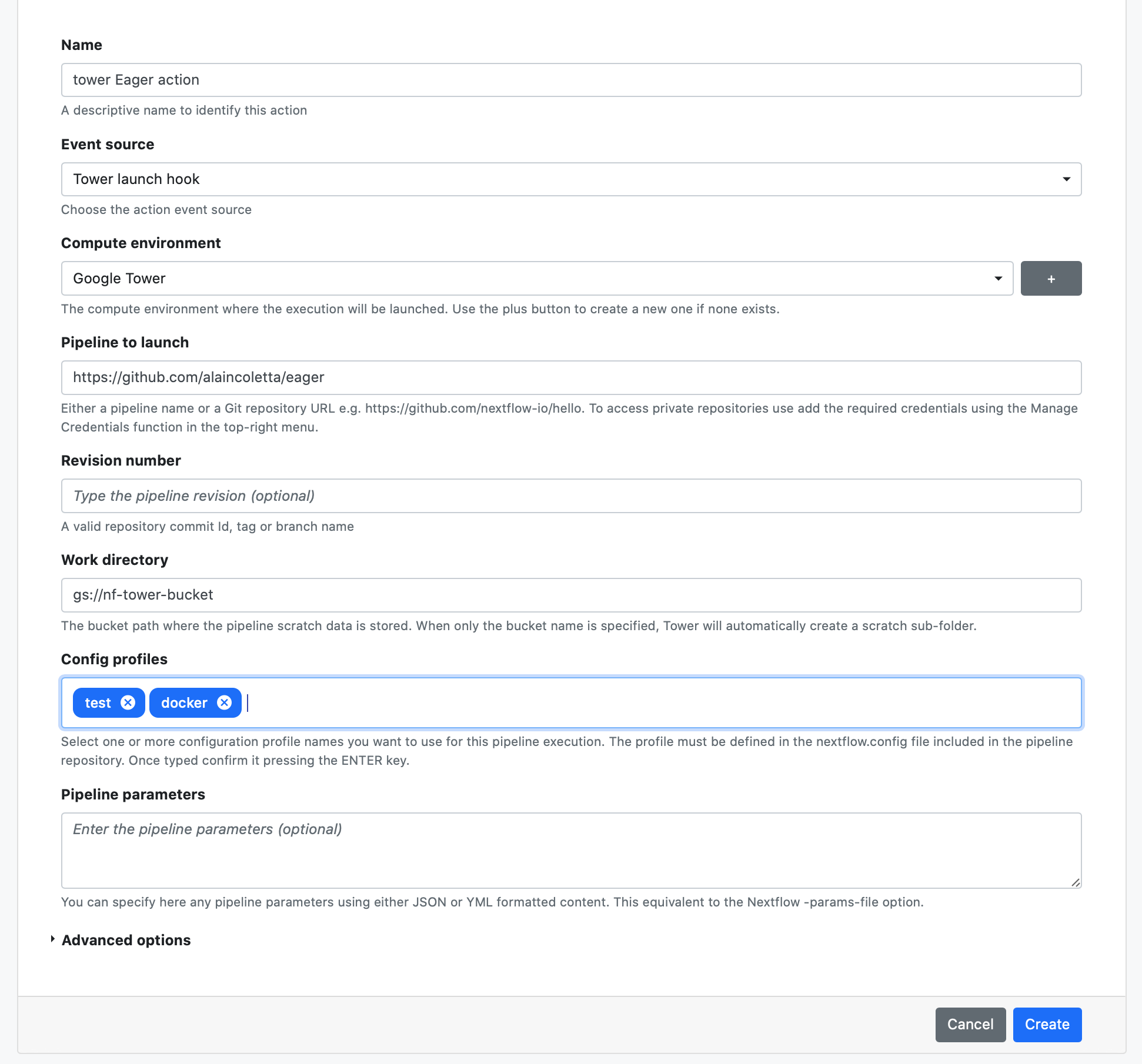Select the test profile chip
1142x1064 pixels.
point(98,703)
